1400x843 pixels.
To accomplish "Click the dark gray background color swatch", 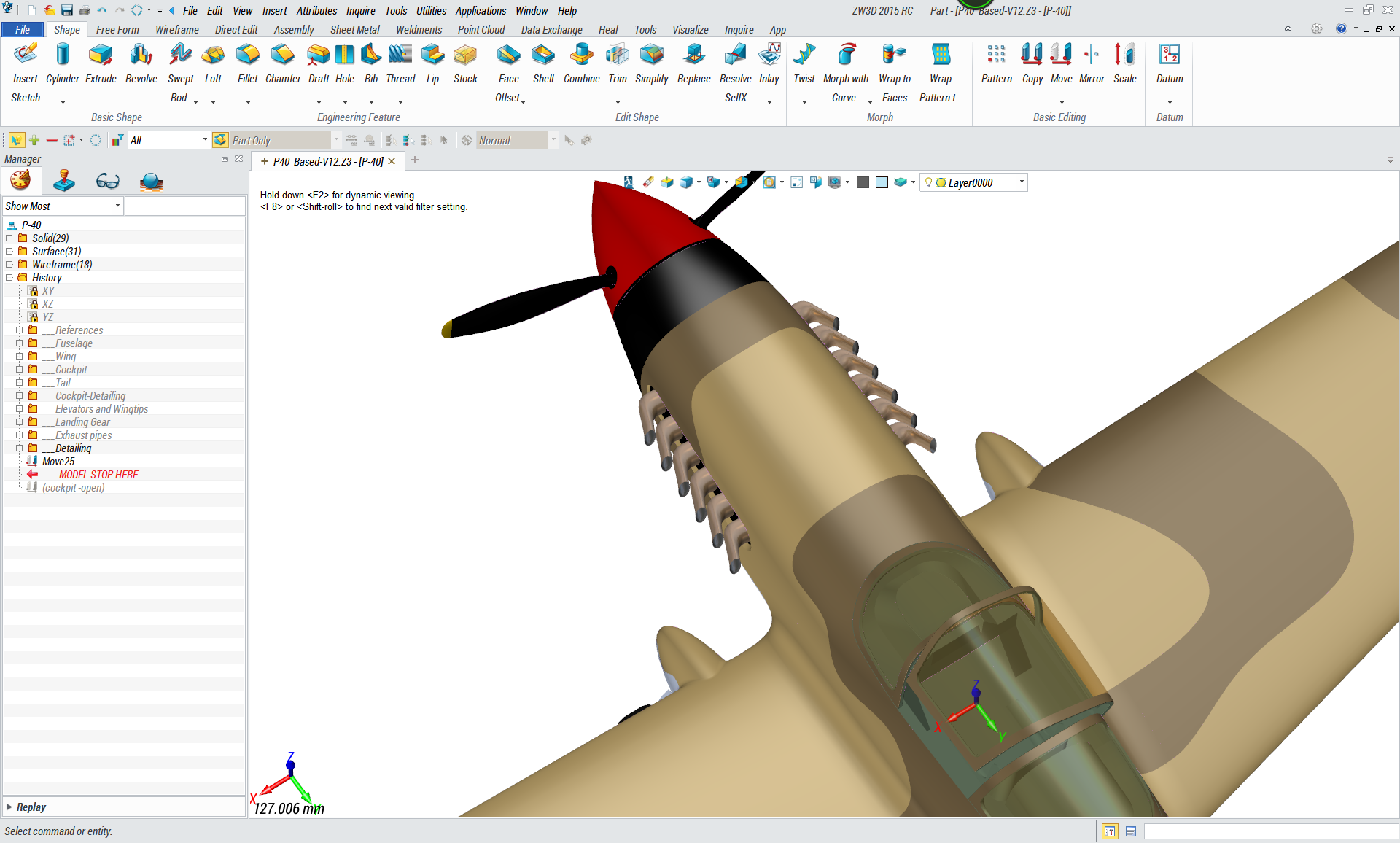I will (x=863, y=183).
